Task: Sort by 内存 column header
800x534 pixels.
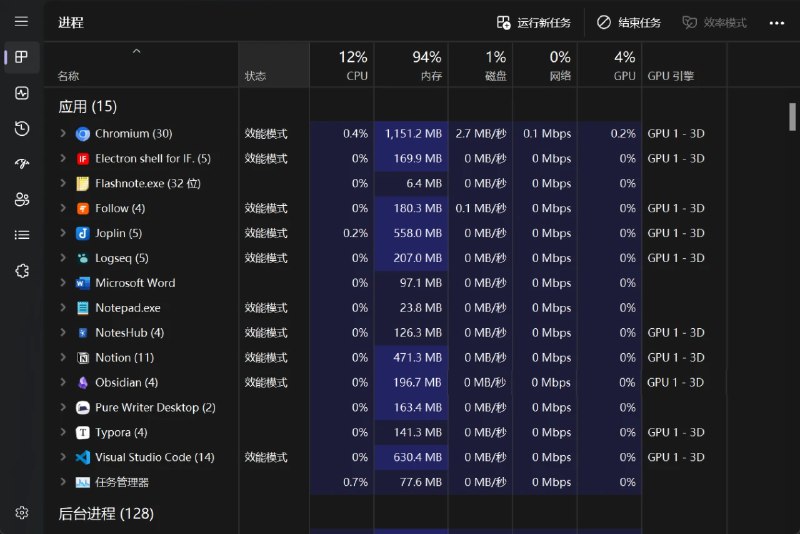Action: click(x=411, y=65)
